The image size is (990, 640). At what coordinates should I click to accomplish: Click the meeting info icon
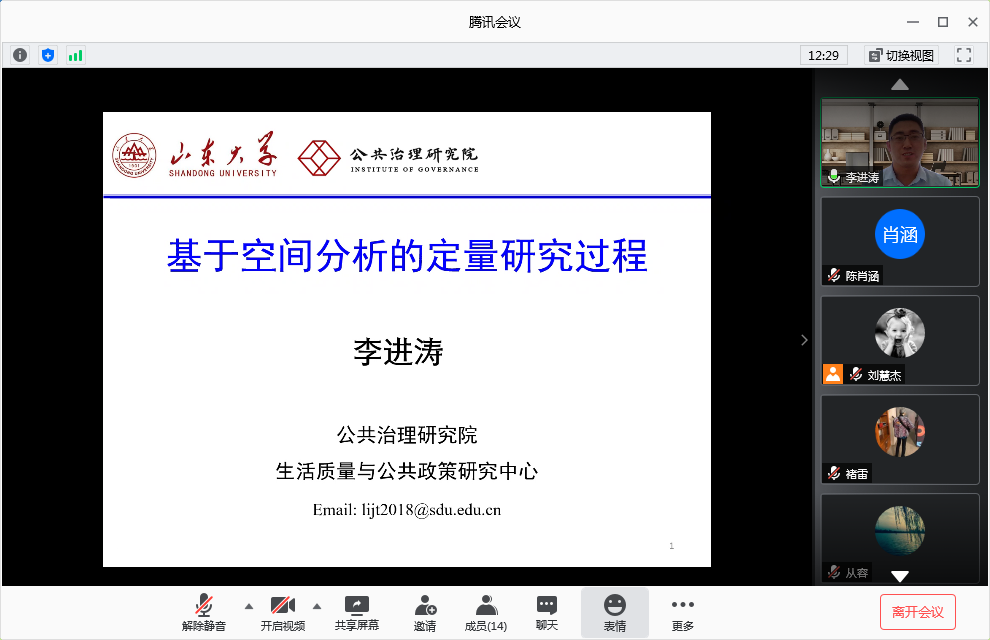(x=20, y=55)
